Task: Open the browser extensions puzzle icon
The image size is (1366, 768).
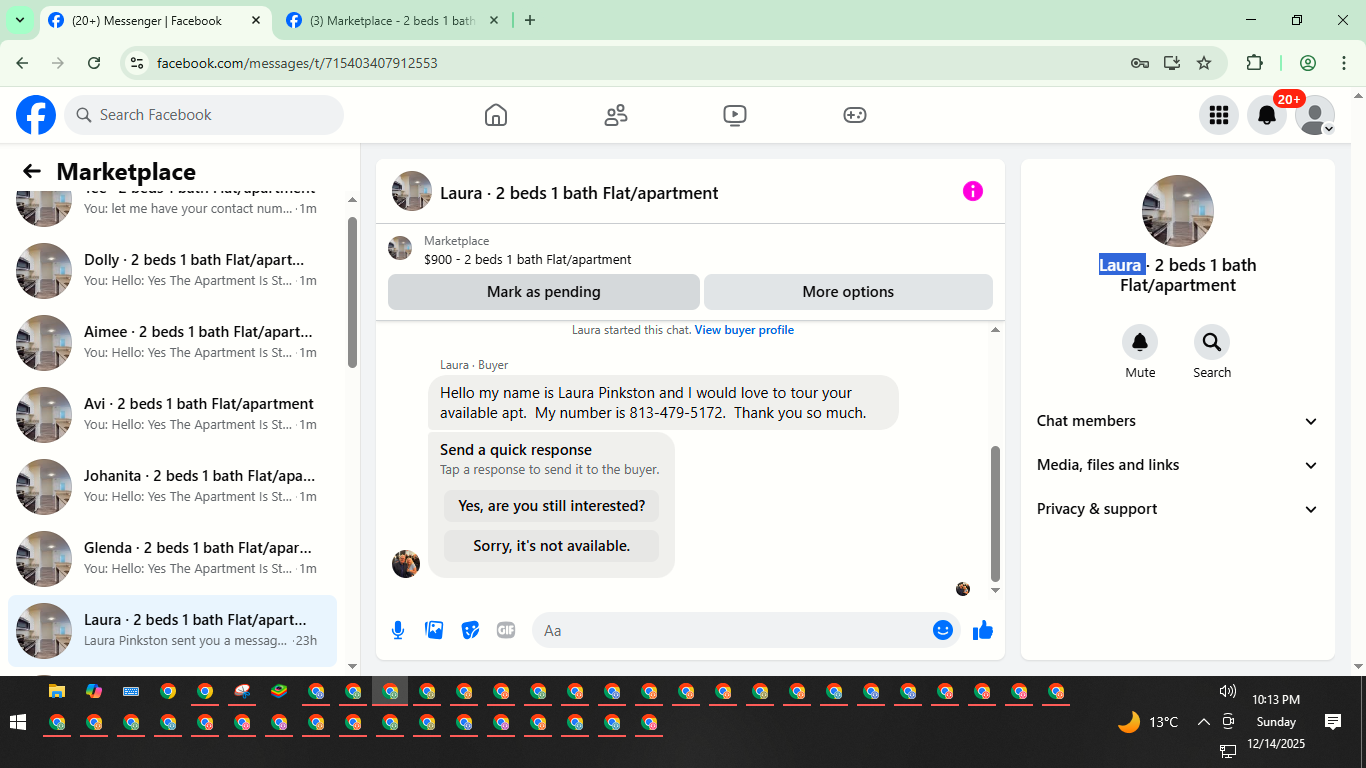Action: [1254, 63]
